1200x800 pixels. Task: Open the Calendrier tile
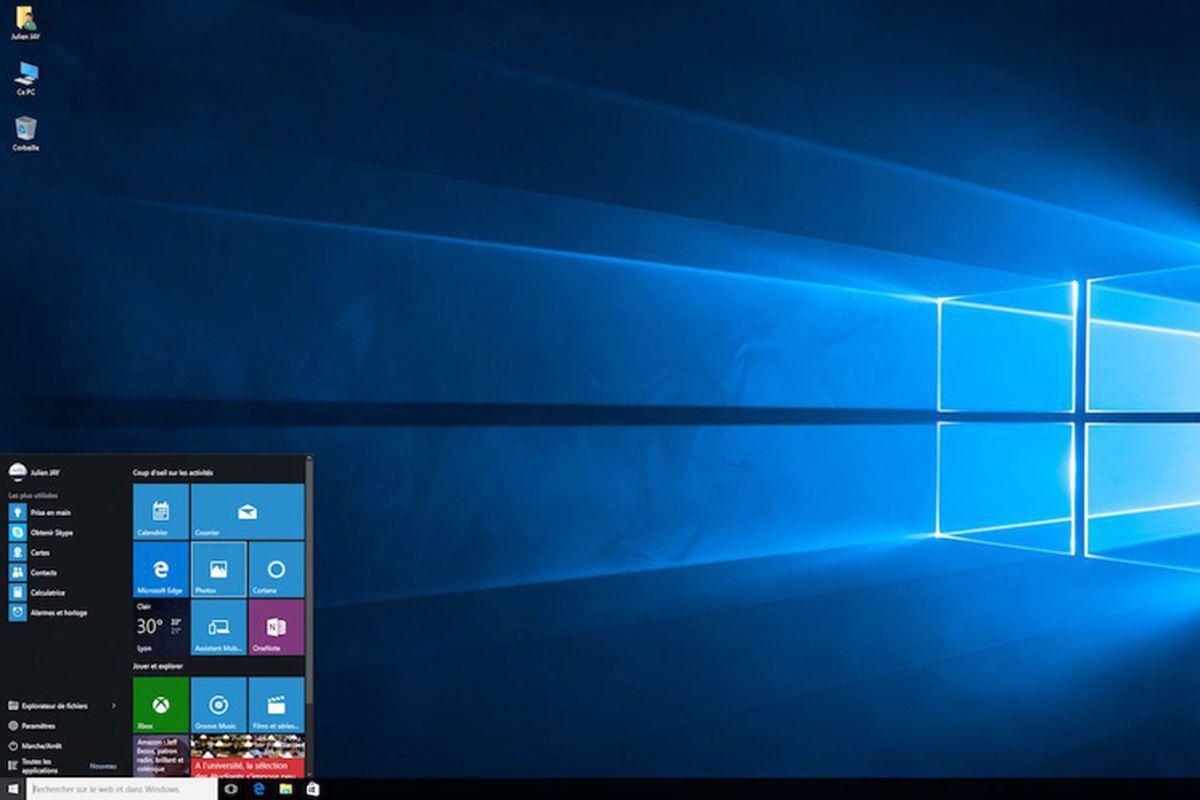coord(160,512)
